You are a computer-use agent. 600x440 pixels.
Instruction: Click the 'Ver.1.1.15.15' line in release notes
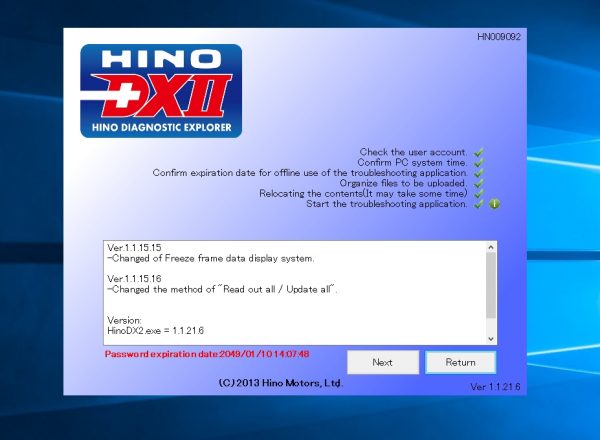(x=134, y=248)
